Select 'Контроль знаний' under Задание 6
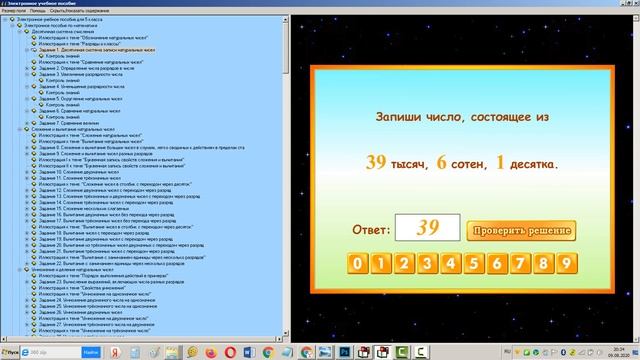The image size is (640, 360). (x=62, y=117)
